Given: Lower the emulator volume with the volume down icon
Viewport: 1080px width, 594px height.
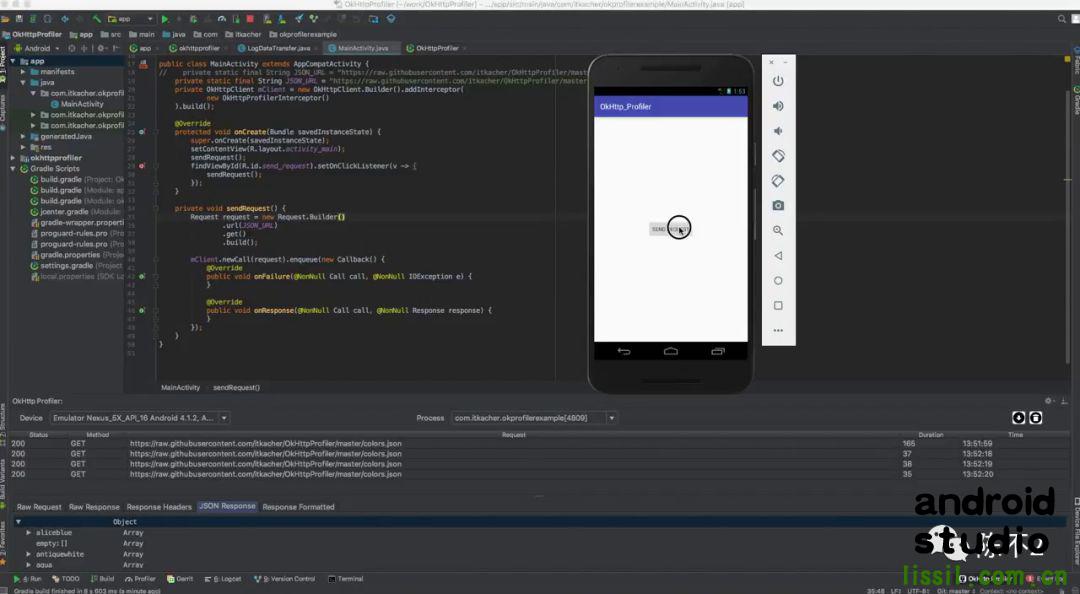Looking at the screenshot, I should [x=778, y=131].
